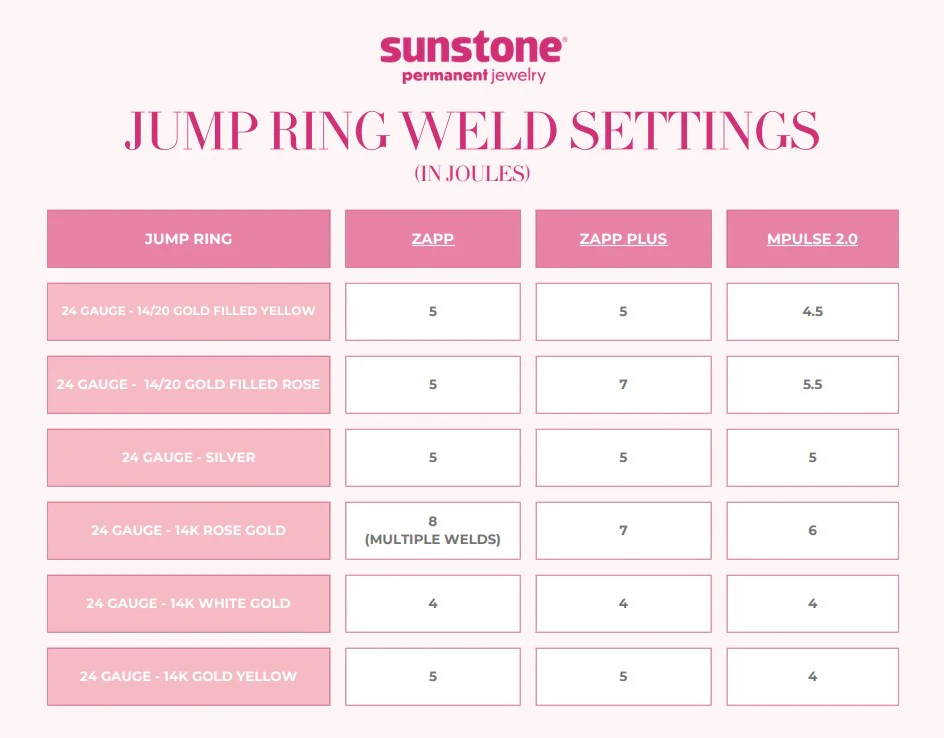This screenshot has width=944, height=738.
Task: Open the ZAPP header link
Action: [433, 239]
